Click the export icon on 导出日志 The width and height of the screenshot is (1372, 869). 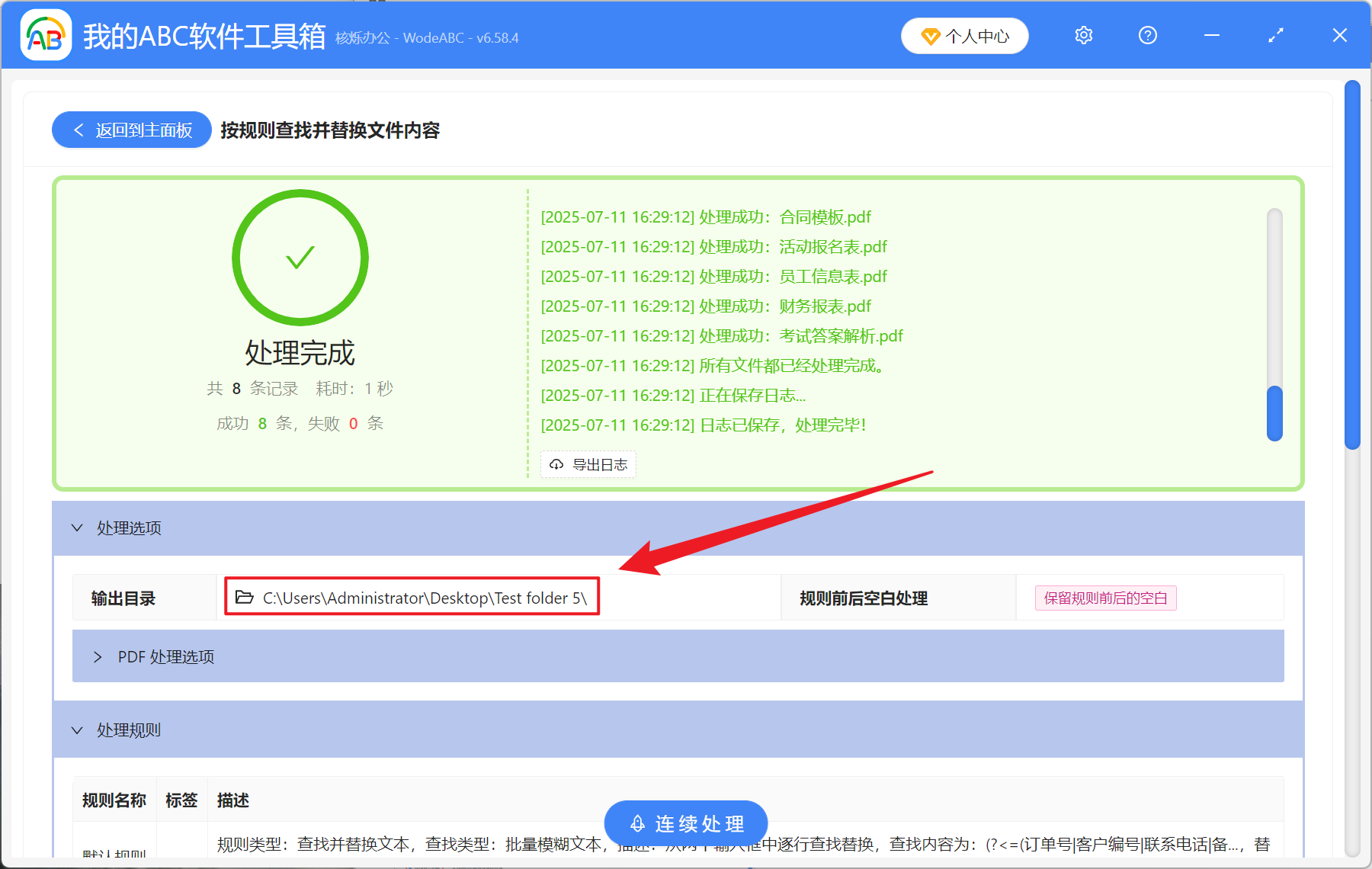[x=555, y=464]
